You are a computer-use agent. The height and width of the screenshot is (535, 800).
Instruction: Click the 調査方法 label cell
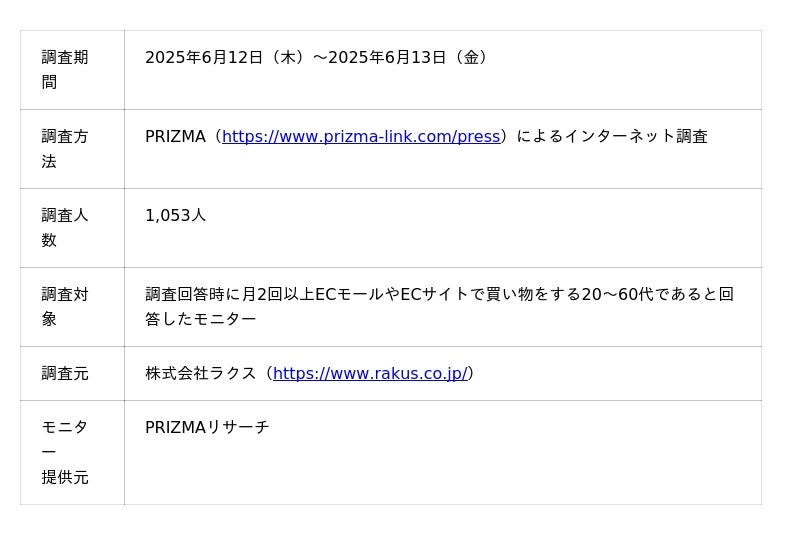coord(65,149)
